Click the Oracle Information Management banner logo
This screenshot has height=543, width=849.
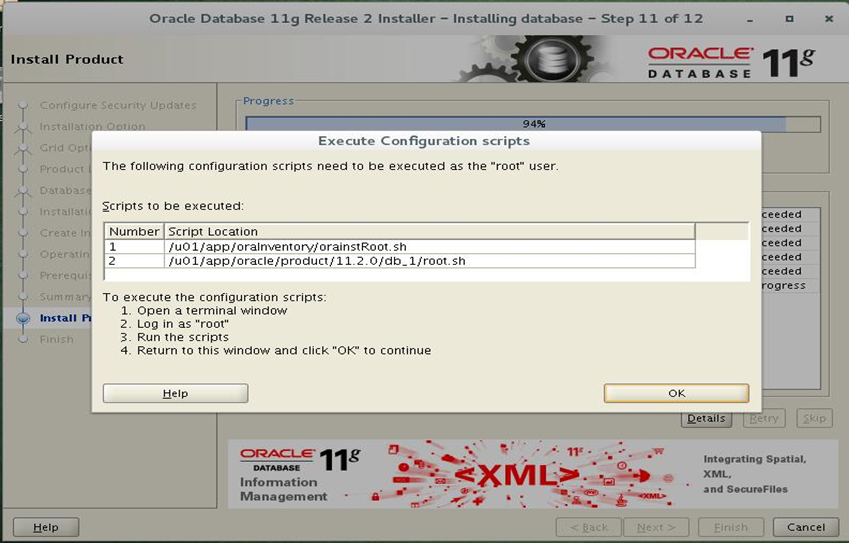pyautogui.click(x=299, y=474)
